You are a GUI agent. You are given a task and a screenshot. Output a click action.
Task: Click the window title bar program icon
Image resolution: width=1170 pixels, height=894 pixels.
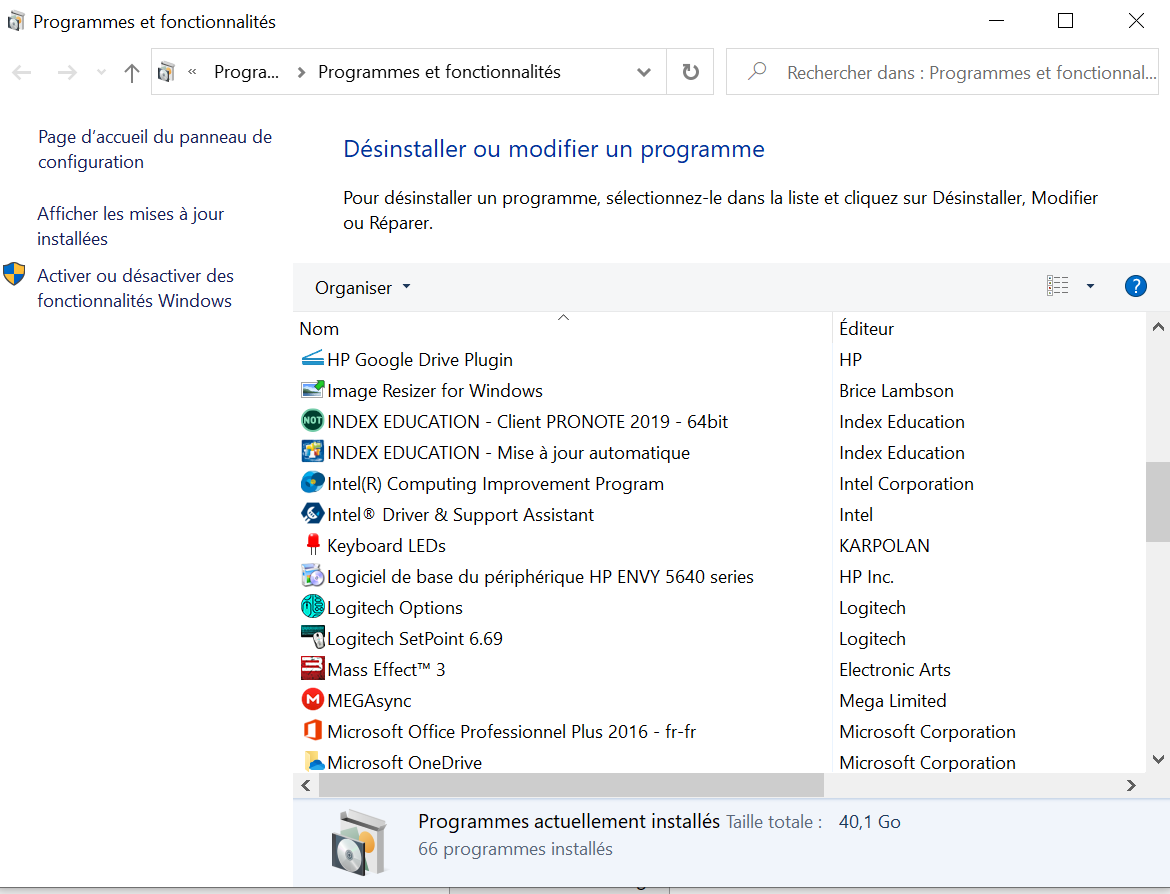click(16, 22)
